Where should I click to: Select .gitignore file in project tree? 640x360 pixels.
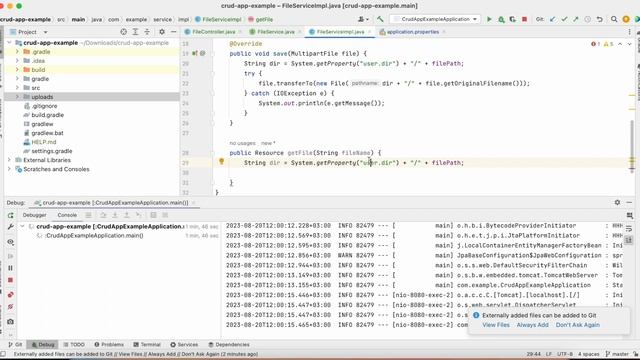pyautogui.click(x=44, y=106)
